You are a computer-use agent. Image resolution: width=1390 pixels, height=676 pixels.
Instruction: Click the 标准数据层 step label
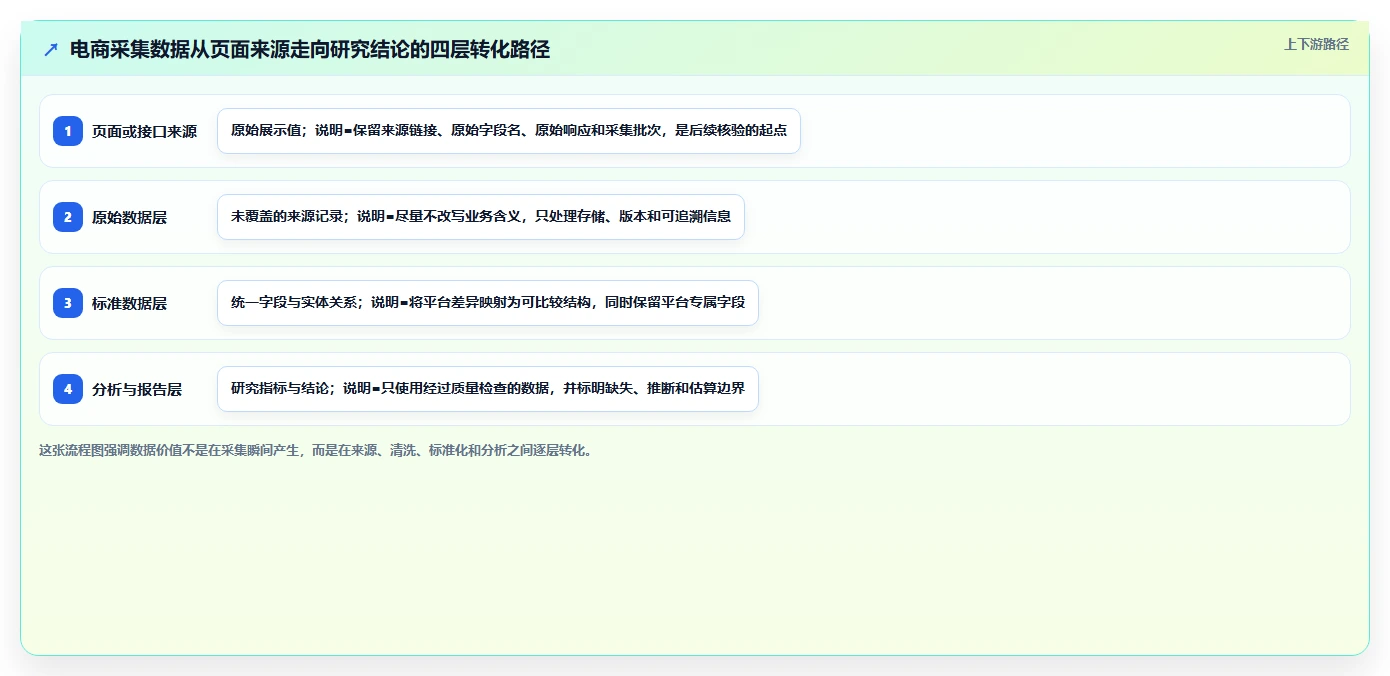pos(129,303)
